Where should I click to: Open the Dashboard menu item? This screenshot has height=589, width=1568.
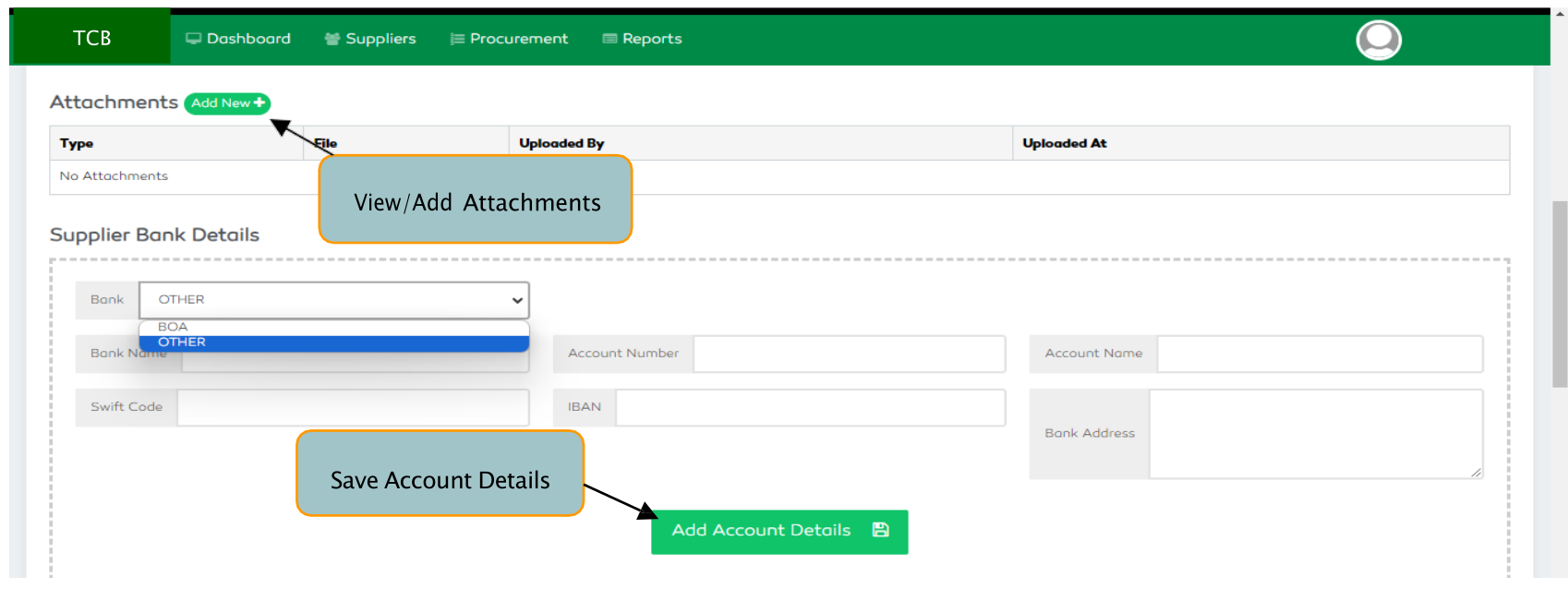pyautogui.click(x=238, y=39)
